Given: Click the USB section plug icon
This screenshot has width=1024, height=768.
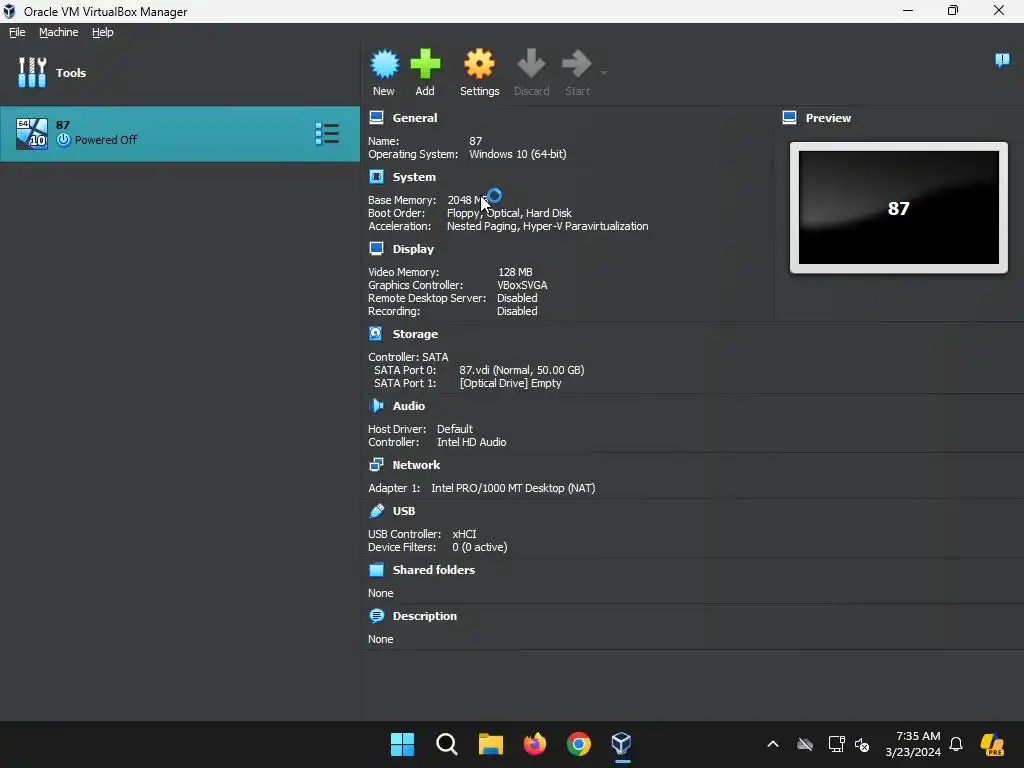Looking at the screenshot, I should pyautogui.click(x=376, y=511).
